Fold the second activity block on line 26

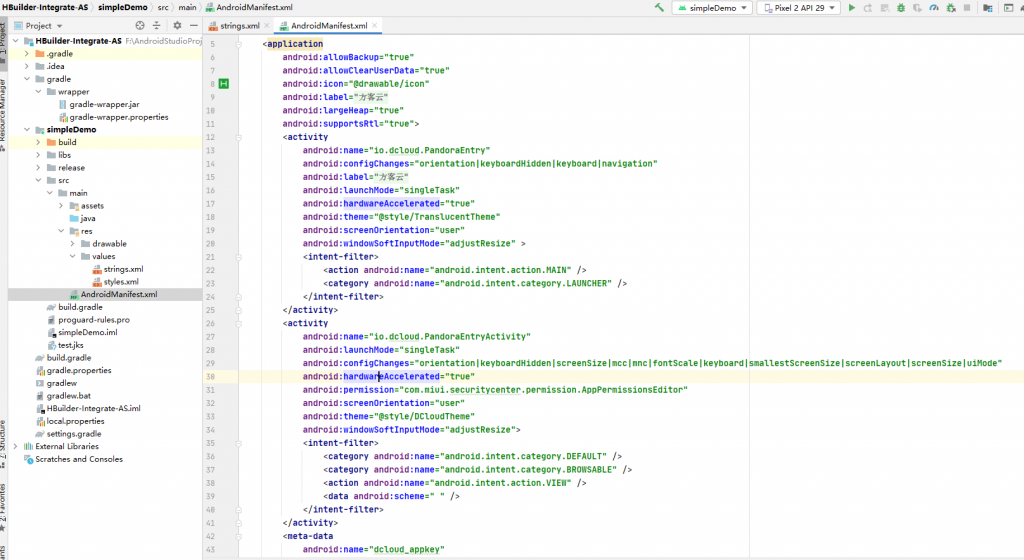point(238,323)
